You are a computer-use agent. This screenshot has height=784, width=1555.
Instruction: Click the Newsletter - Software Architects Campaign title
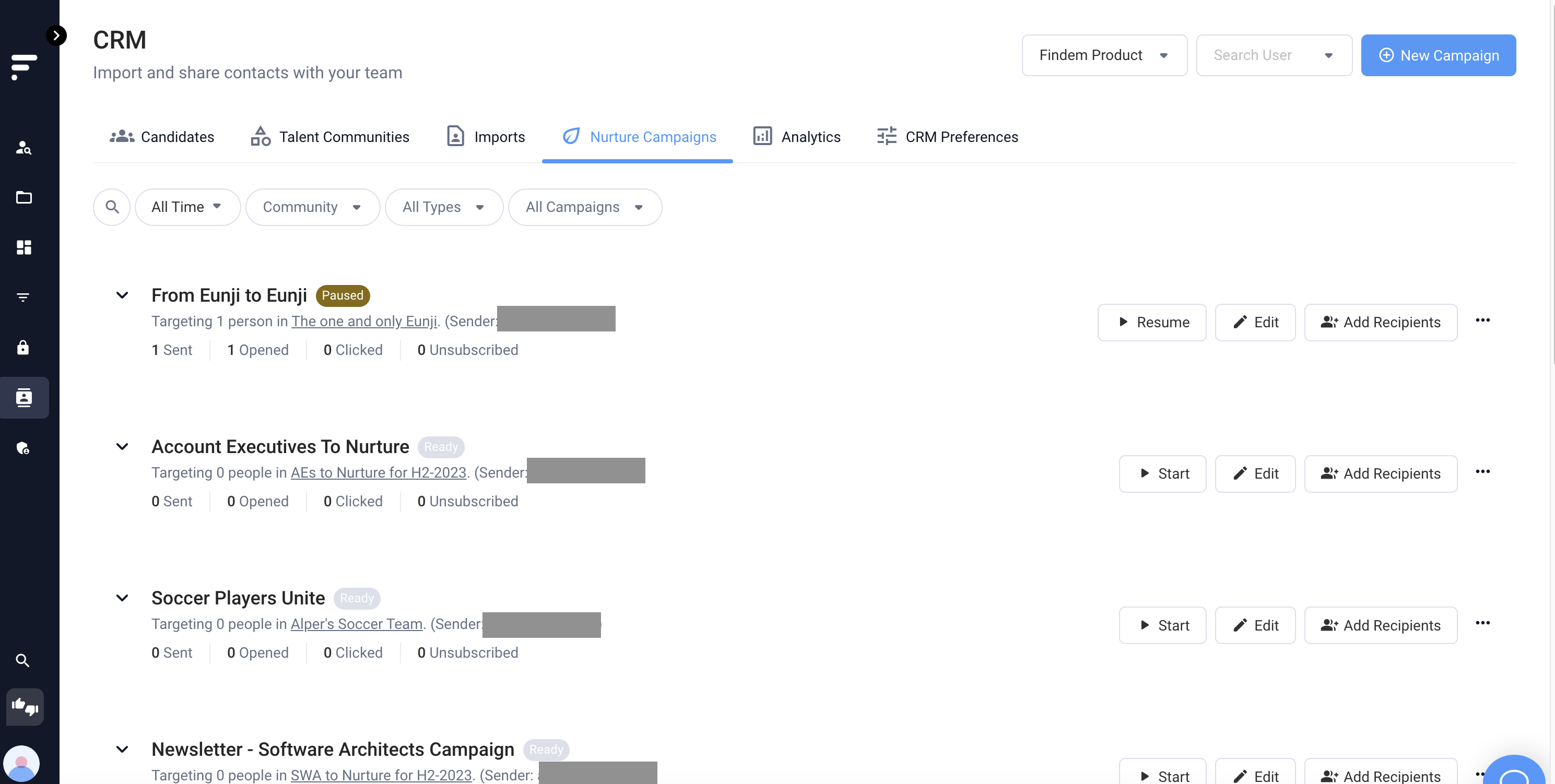tap(333, 750)
